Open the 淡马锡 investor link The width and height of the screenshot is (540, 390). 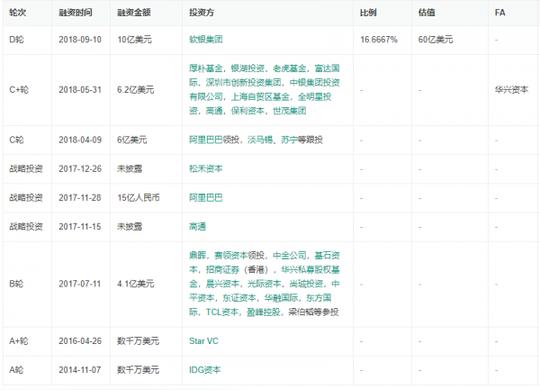260,140
